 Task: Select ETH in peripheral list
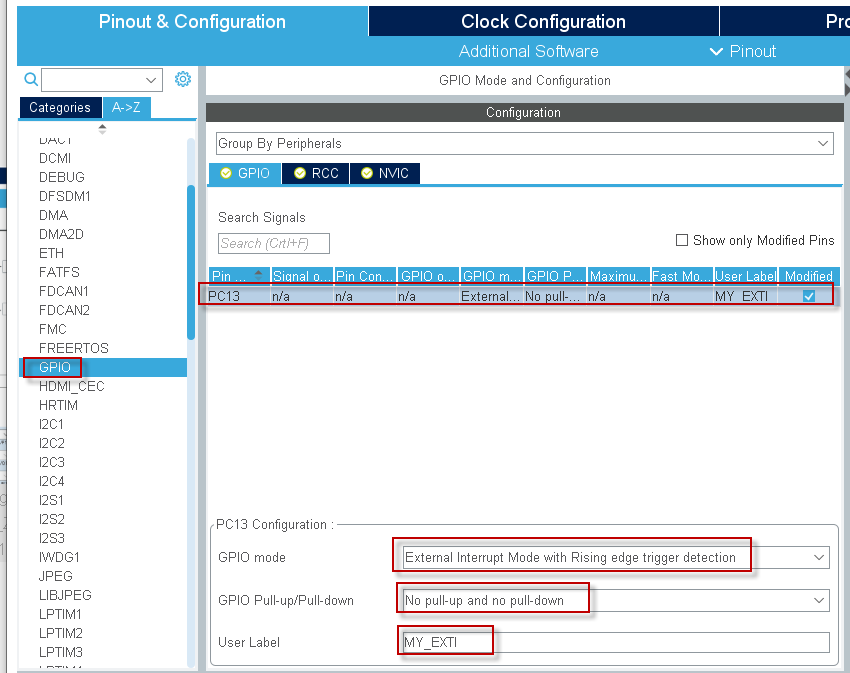point(51,253)
